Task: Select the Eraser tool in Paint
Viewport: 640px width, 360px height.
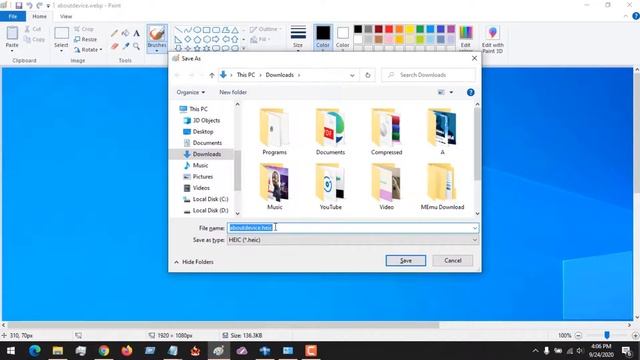Action: (x=114, y=46)
